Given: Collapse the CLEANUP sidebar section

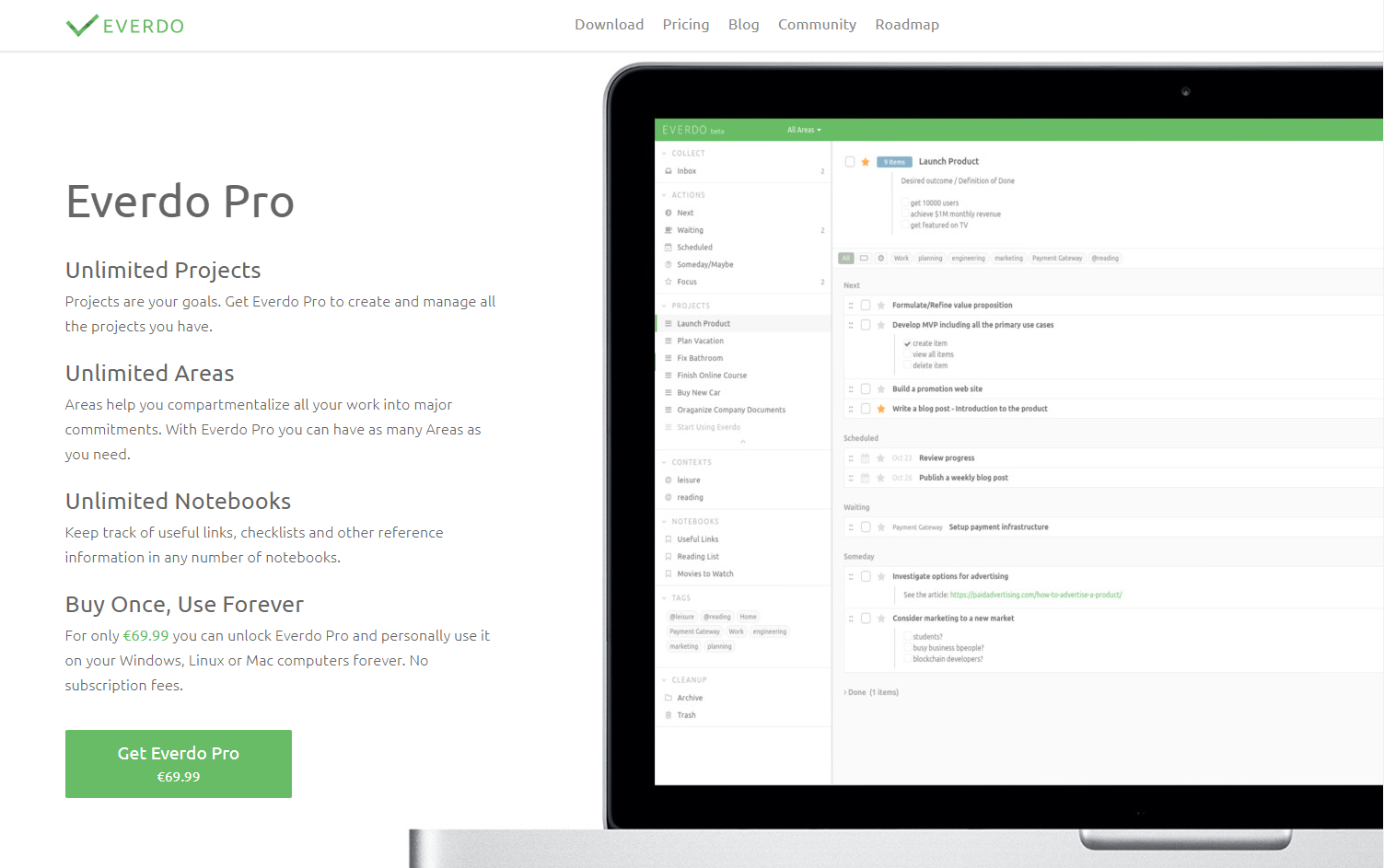Looking at the screenshot, I should pyautogui.click(x=664, y=680).
